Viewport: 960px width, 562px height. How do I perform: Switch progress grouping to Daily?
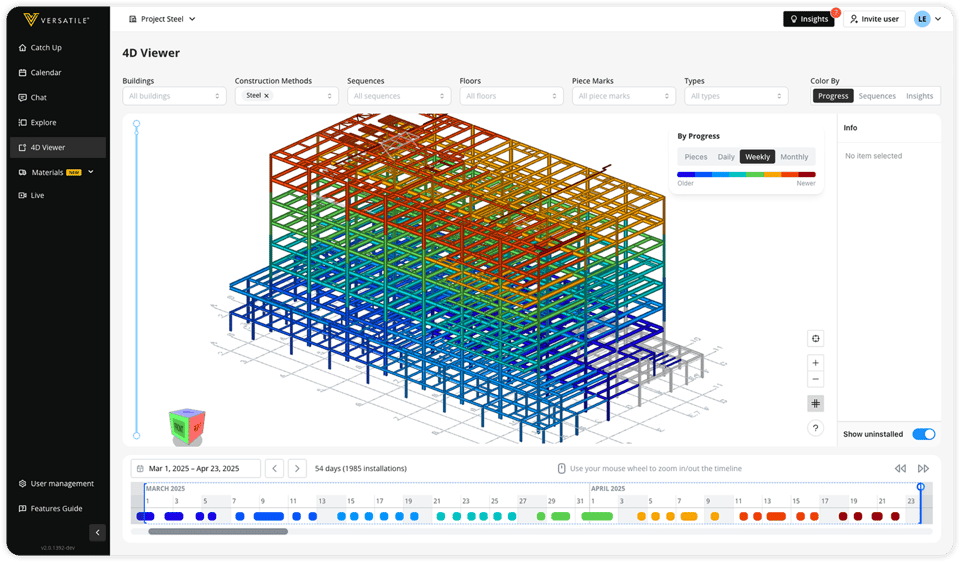coord(726,157)
